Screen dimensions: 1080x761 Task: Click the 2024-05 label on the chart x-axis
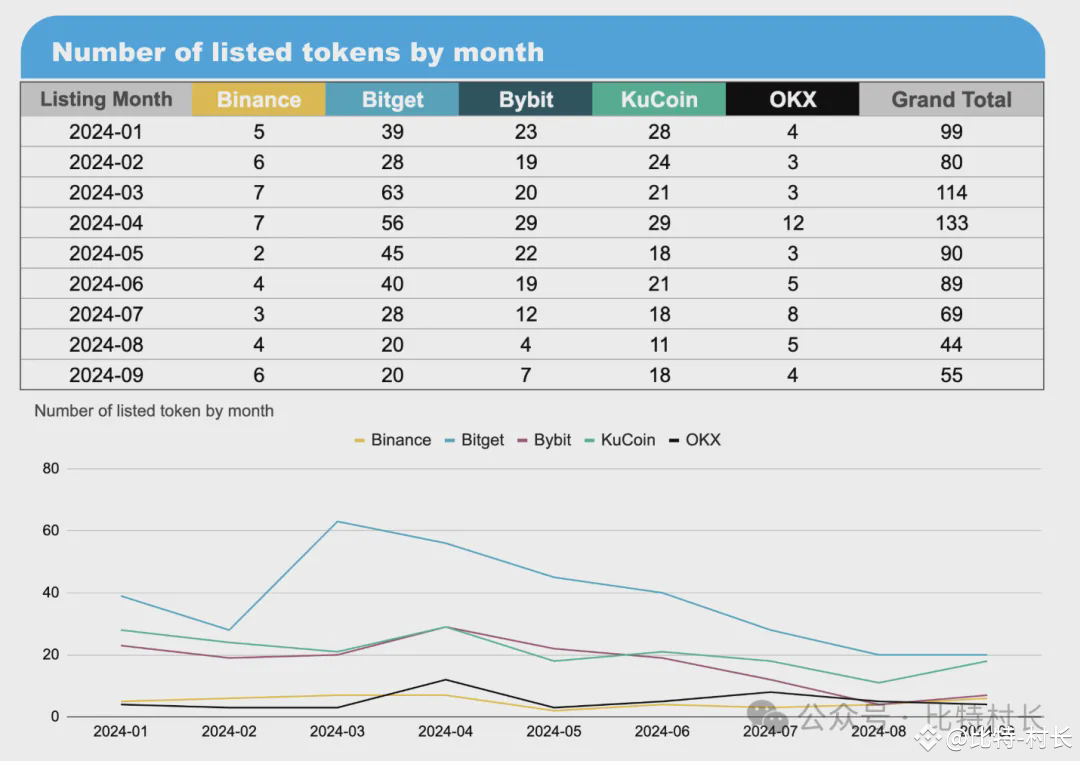click(x=554, y=731)
